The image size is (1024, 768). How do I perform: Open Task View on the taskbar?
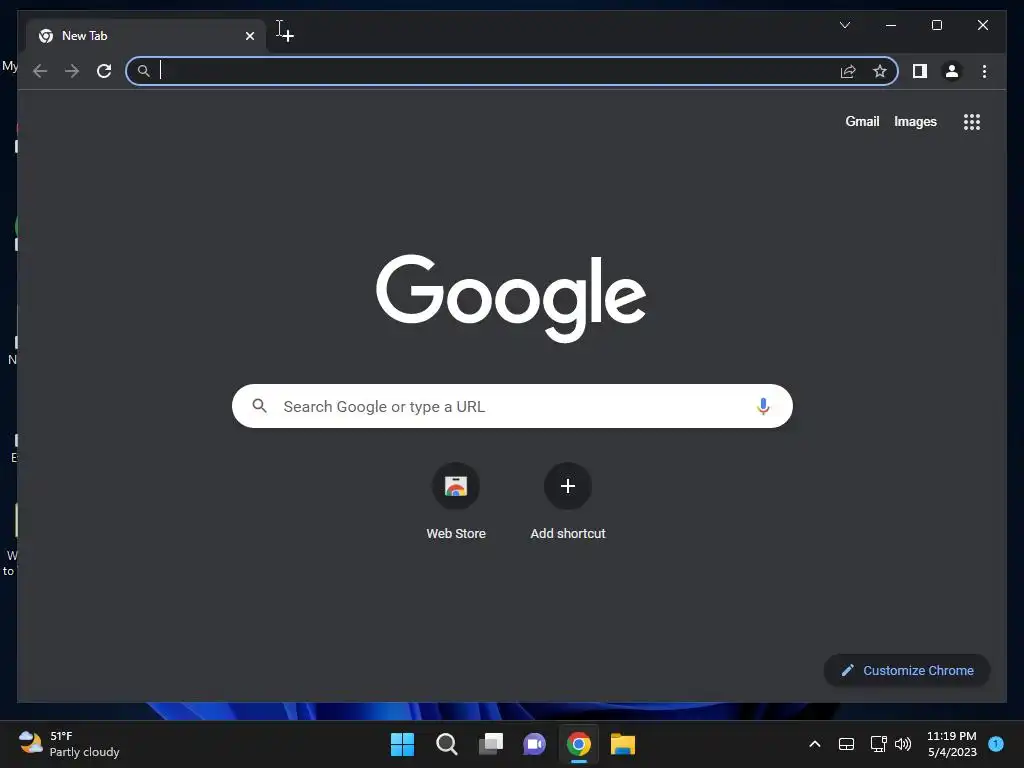click(x=491, y=744)
